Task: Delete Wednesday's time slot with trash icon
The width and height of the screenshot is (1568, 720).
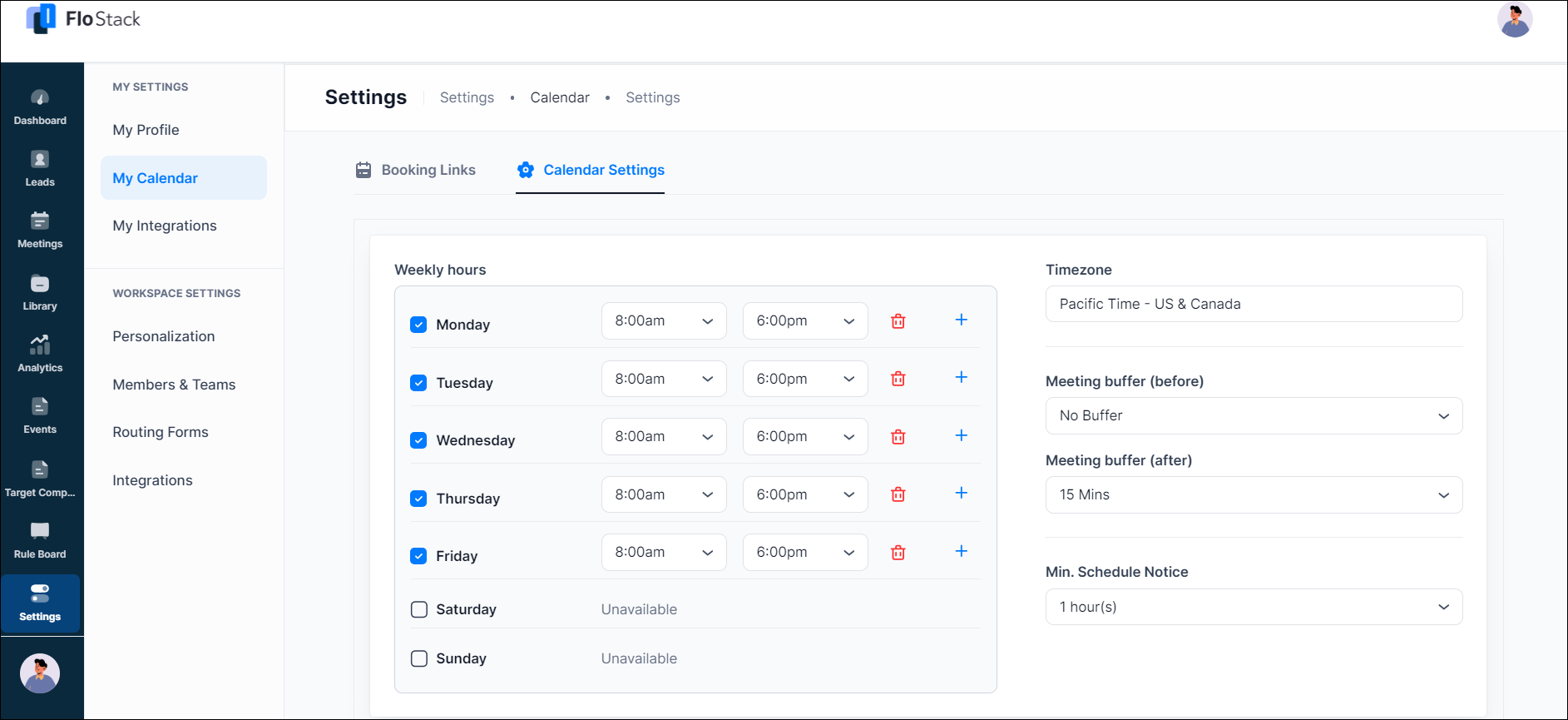Action: 898,437
